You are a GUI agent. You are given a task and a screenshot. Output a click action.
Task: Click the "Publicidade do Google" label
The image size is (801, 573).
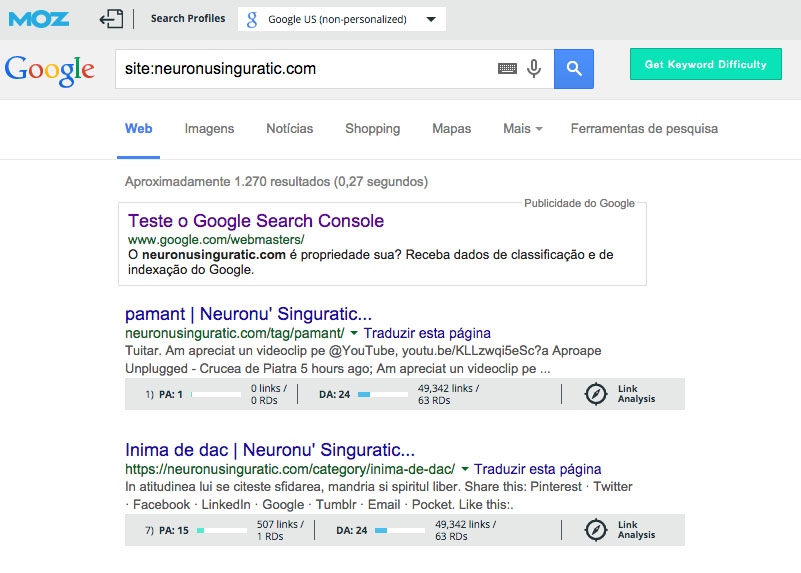click(579, 203)
